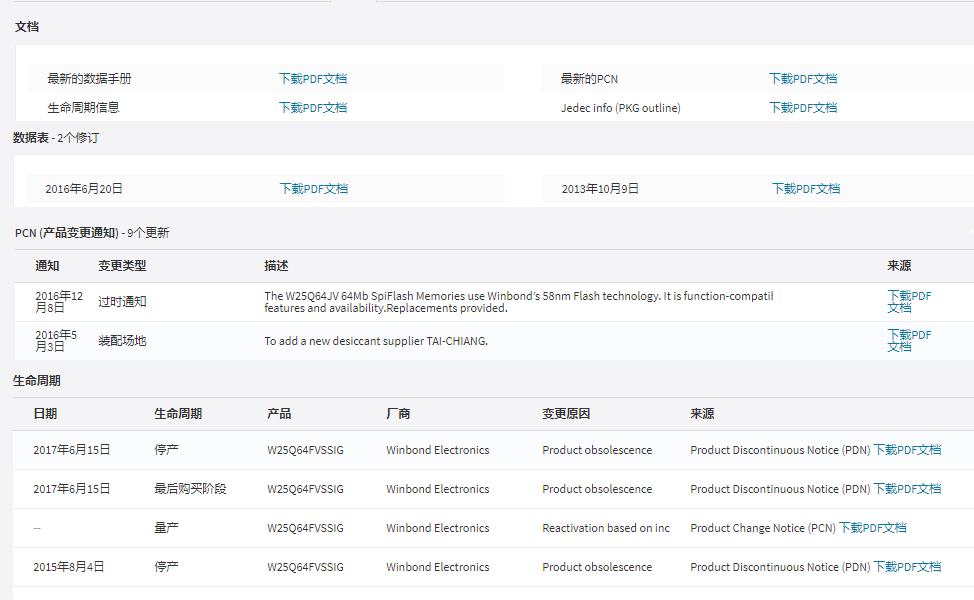This screenshot has width=974, height=600.
Task: Select Winbond Electronics in the 最后购买阶段 row
Action: [437, 489]
